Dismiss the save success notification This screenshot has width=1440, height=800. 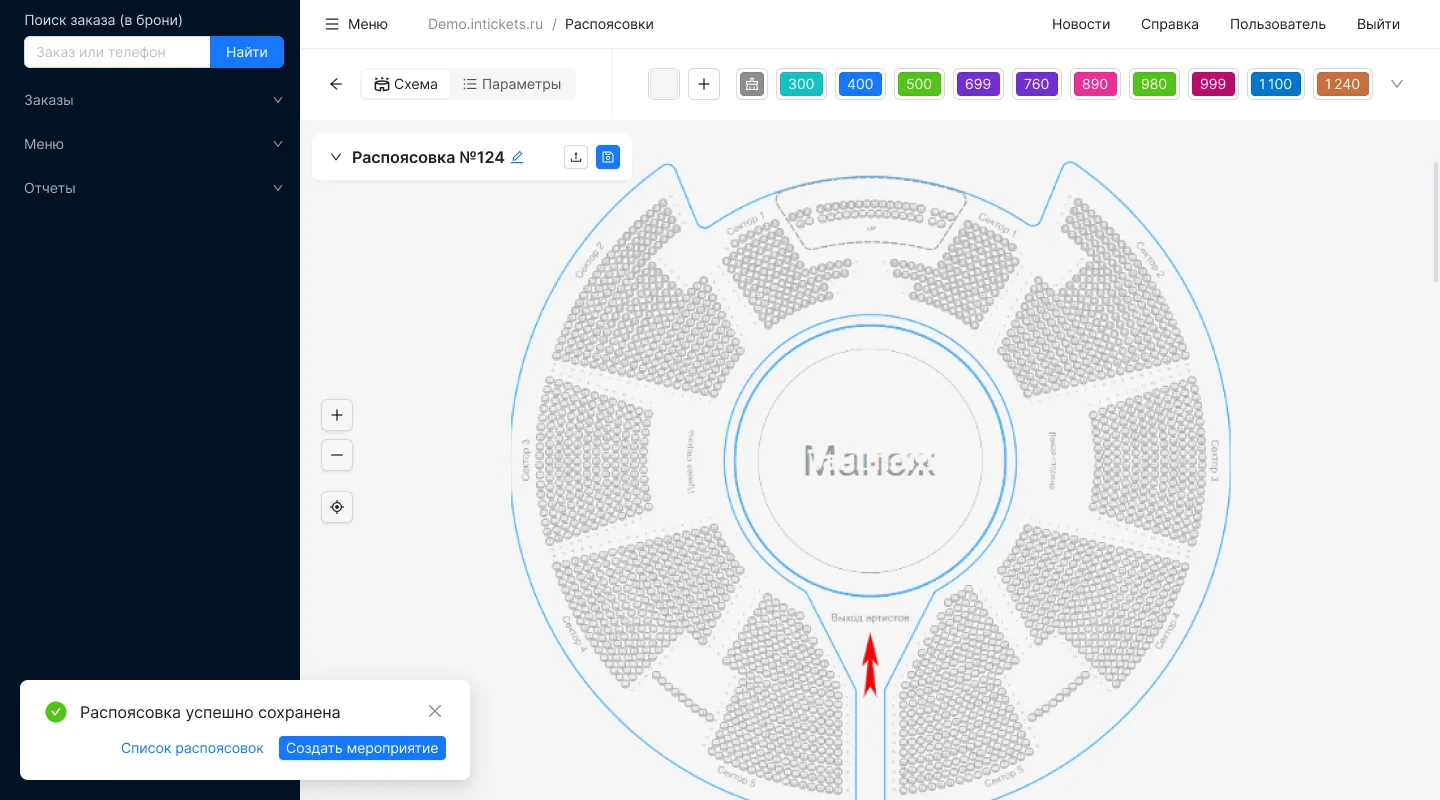pos(435,711)
